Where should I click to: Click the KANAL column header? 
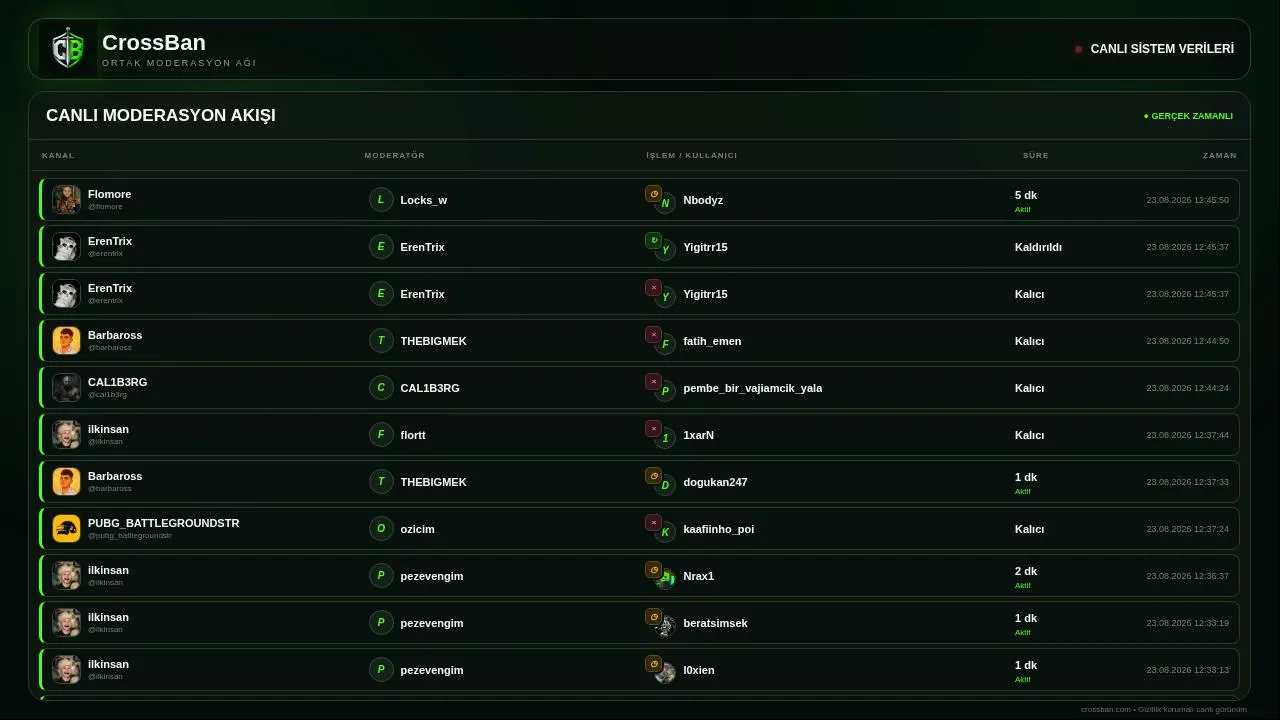58,155
